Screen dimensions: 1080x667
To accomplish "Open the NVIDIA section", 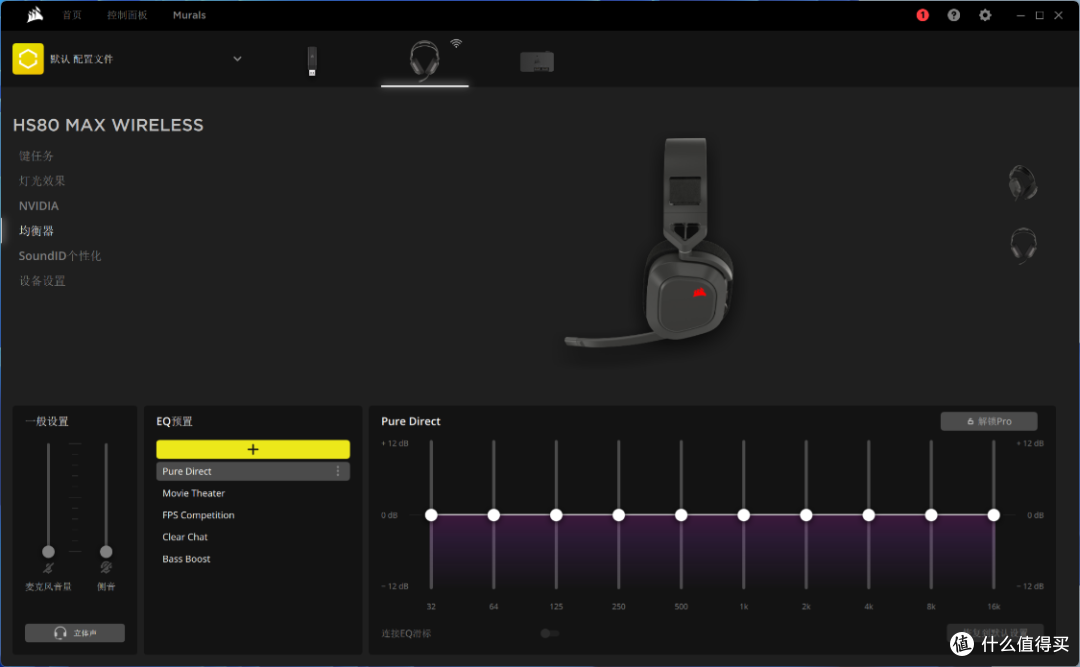I will tap(39, 205).
